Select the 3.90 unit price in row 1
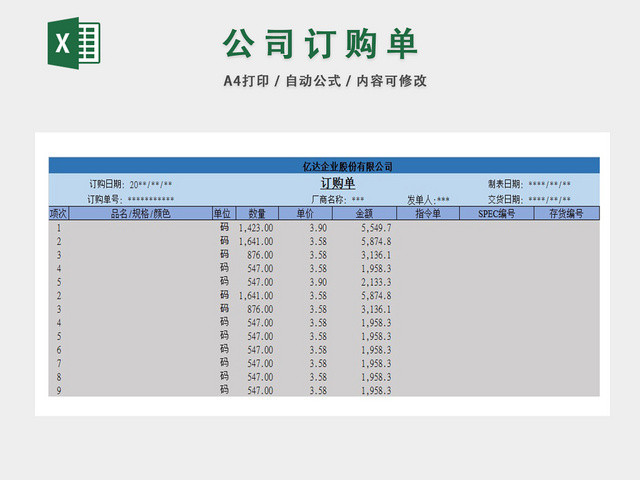The height and width of the screenshot is (480, 640). pyautogui.click(x=318, y=228)
